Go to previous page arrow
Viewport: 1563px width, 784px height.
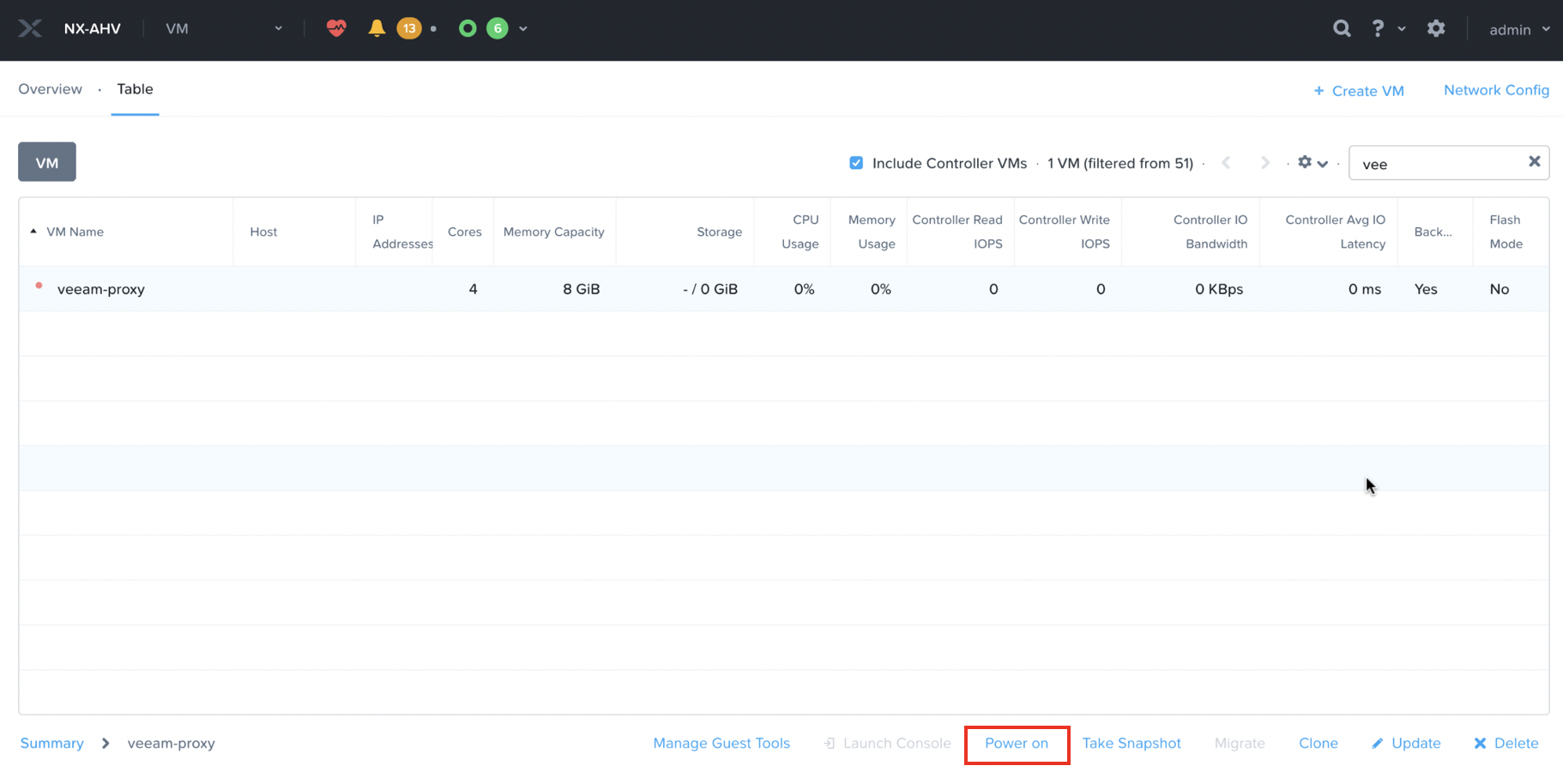1226,163
